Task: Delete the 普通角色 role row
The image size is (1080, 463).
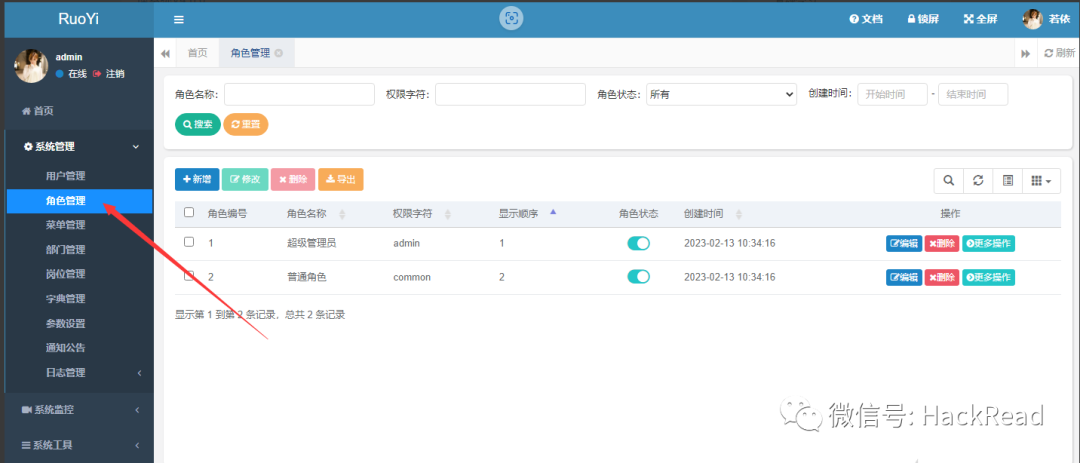Action: click(942, 277)
